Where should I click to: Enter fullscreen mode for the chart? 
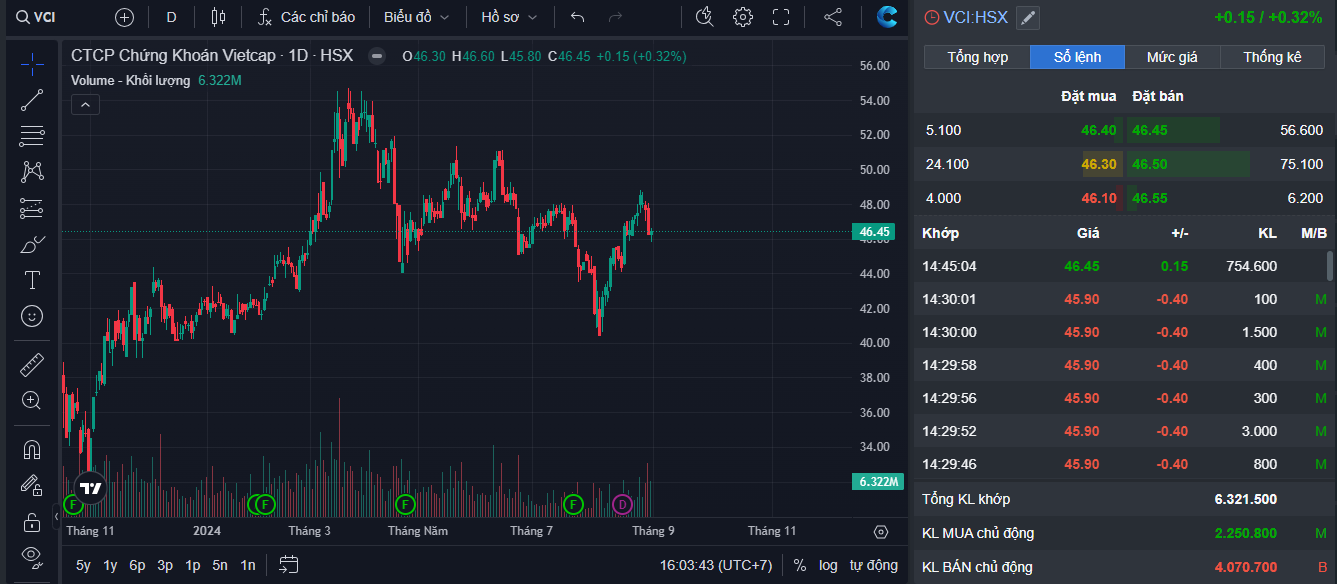click(781, 17)
